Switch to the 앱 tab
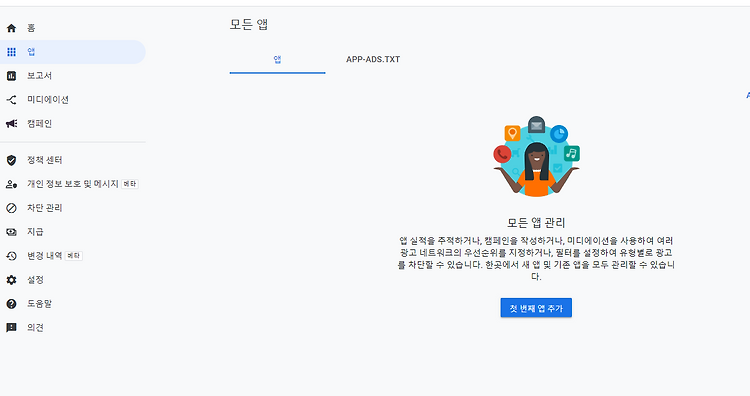This screenshot has height=396, width=750. point(277,60)
